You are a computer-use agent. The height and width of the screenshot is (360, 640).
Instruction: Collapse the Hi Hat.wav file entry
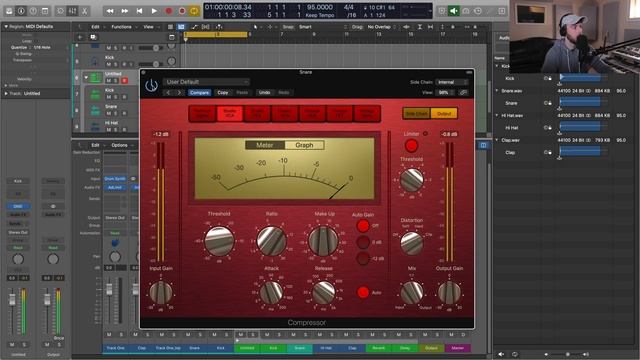[497, 116]
